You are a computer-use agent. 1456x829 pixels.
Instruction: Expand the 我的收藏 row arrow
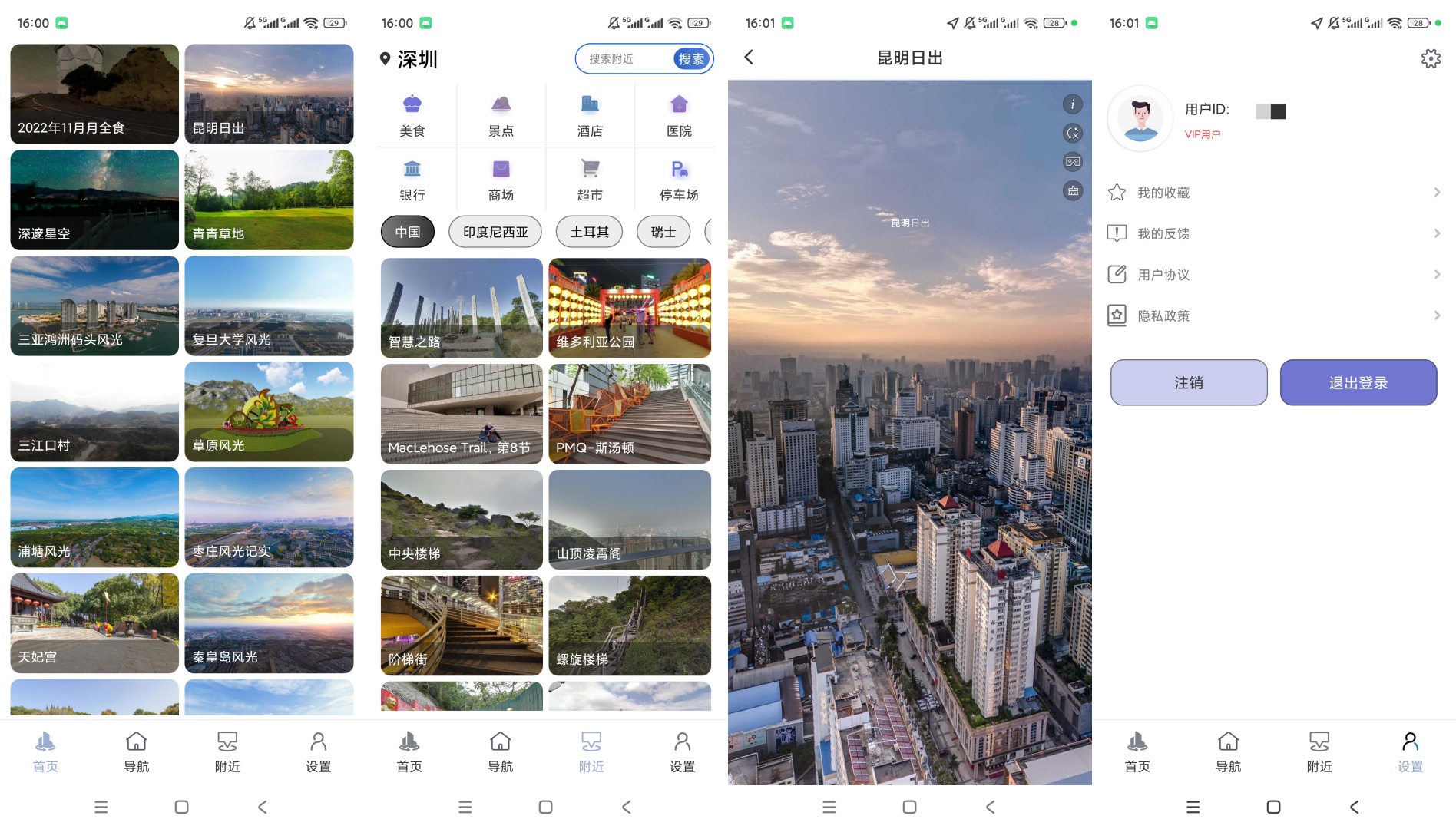click(1437, 193)
